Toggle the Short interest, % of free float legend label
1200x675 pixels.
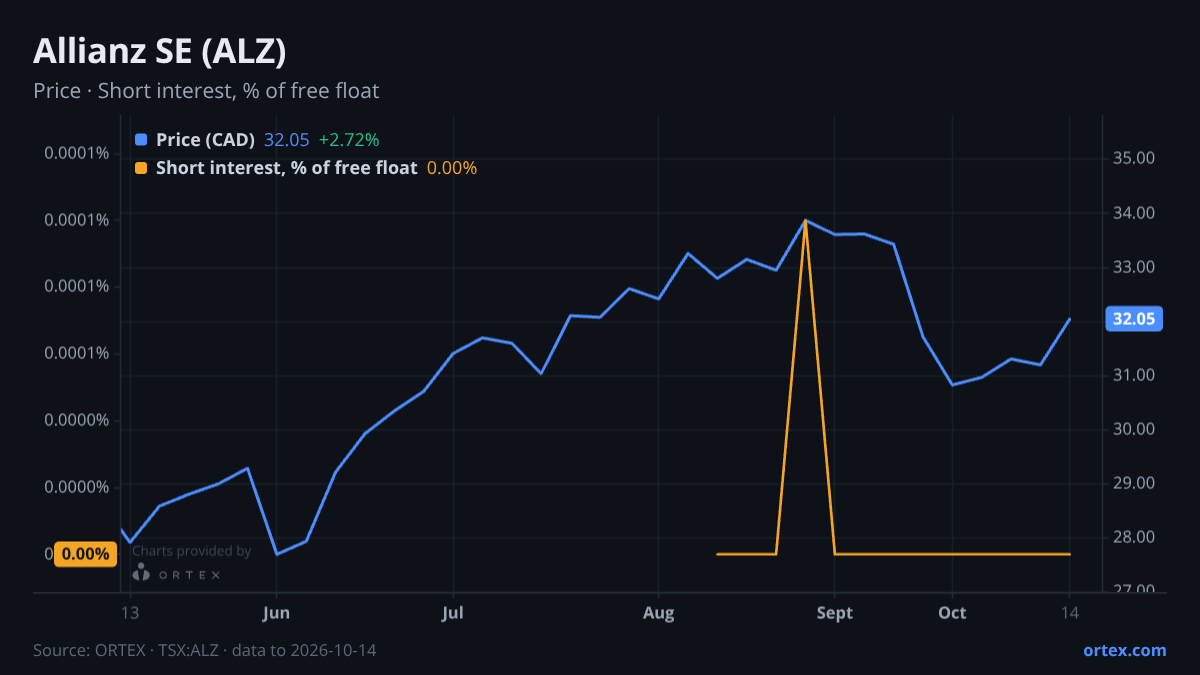pyautogui.click(x=286, y=168)
